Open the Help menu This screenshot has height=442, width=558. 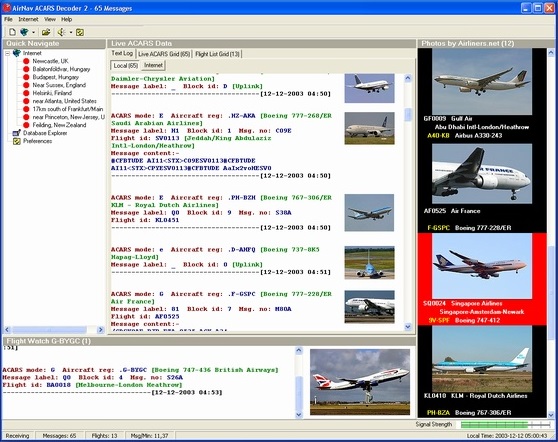pos(67,19)
